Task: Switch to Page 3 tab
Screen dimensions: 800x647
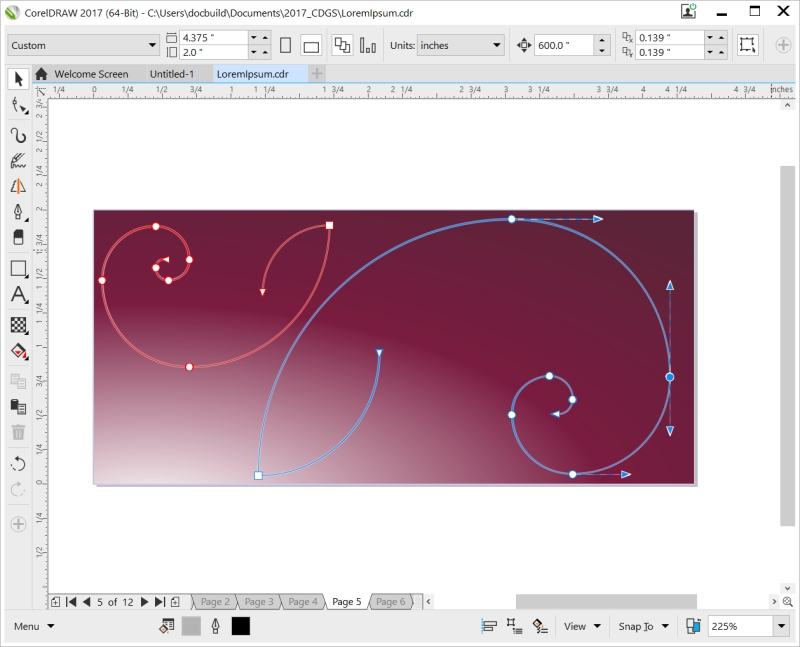Action: (x=259, y=602)
